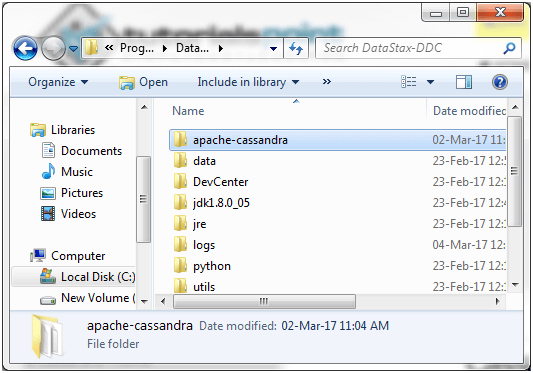Image resolution: width=533 pixels, height=373 pixels.
Task: Select the DevCenter folder name
Action: 221,182
